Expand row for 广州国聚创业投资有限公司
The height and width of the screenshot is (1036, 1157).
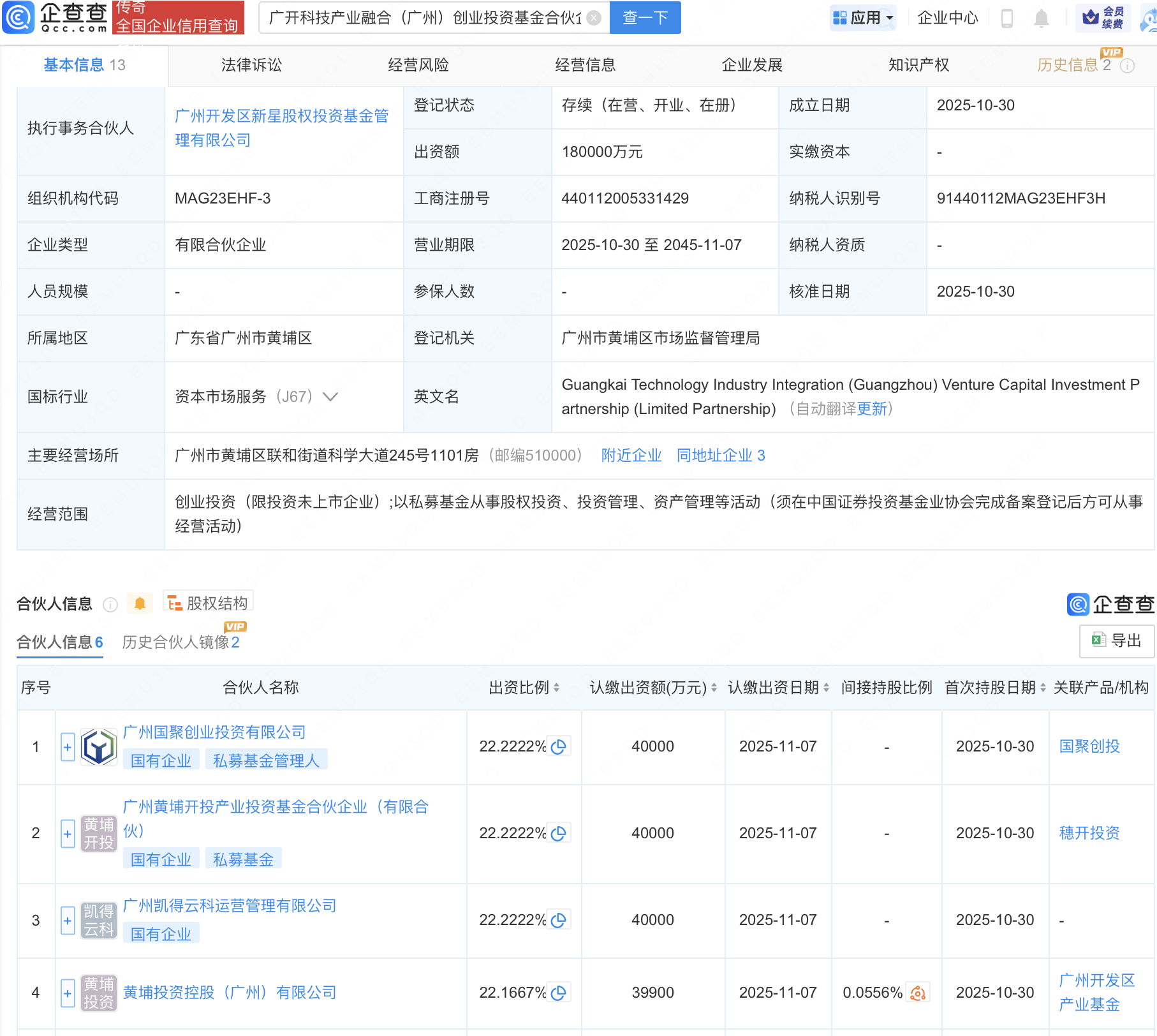68,747
